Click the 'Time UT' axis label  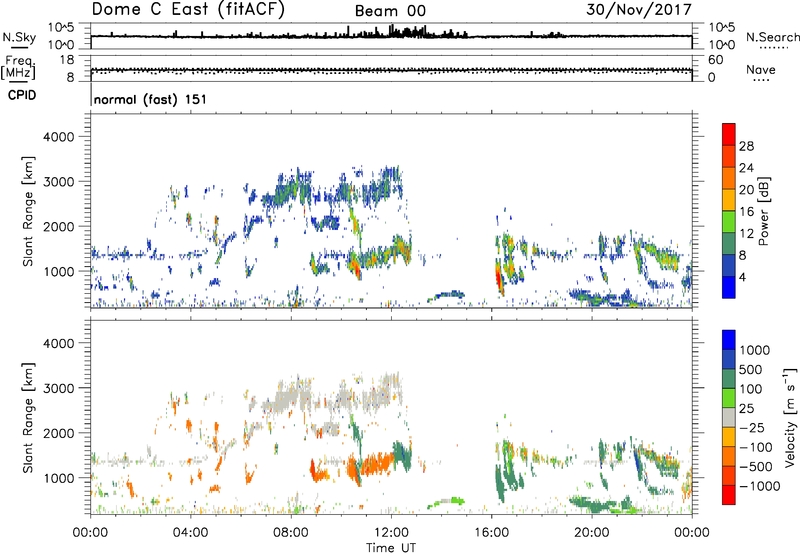[x=391, y=548]
